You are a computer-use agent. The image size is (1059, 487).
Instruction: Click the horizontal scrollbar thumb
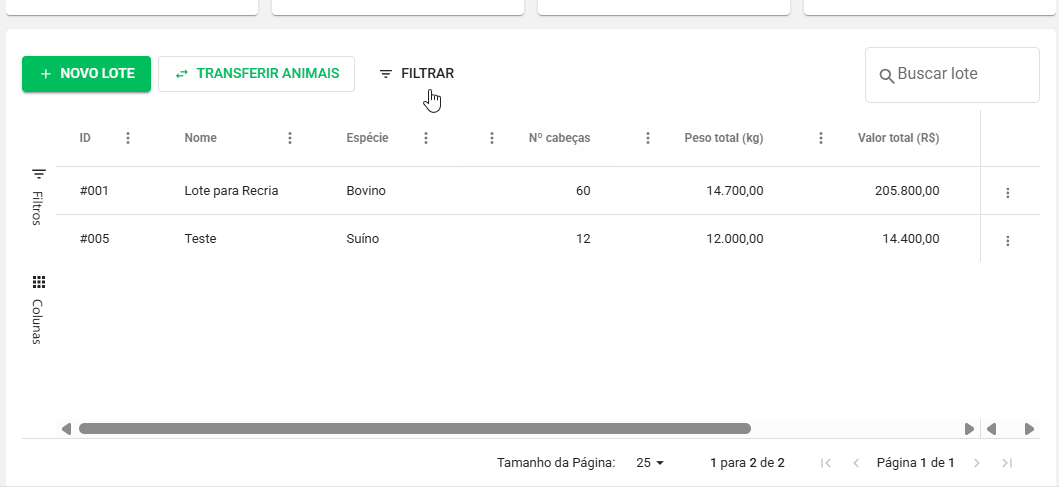coord(414,429)
